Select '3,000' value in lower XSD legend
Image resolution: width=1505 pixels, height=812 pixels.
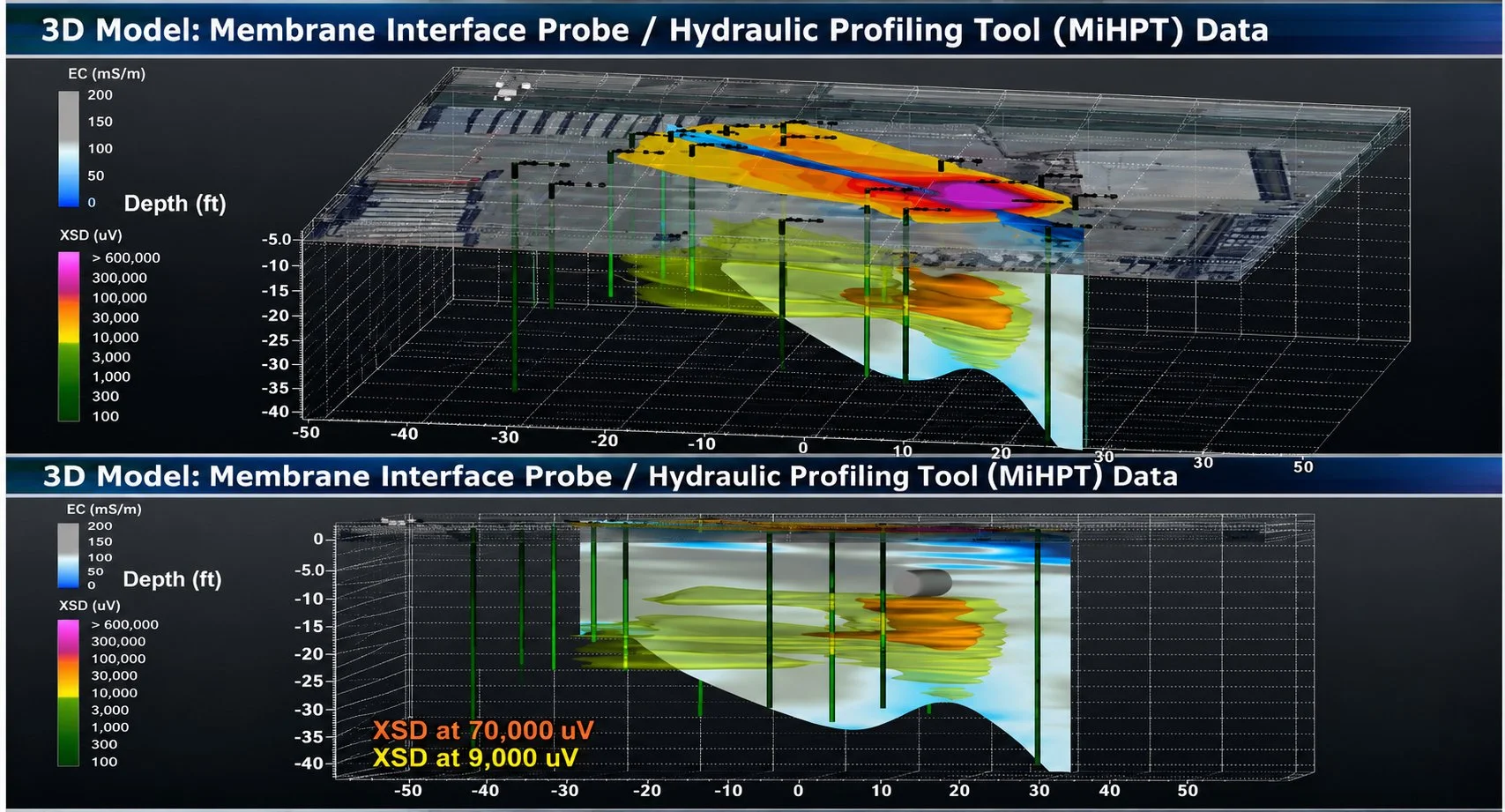pos(110,711)
